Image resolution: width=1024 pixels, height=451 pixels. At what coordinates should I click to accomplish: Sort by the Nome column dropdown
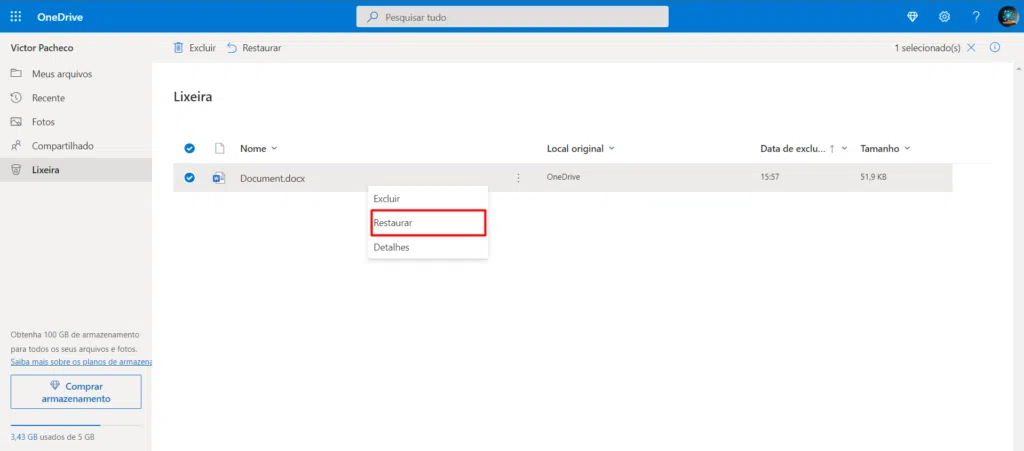259,148
